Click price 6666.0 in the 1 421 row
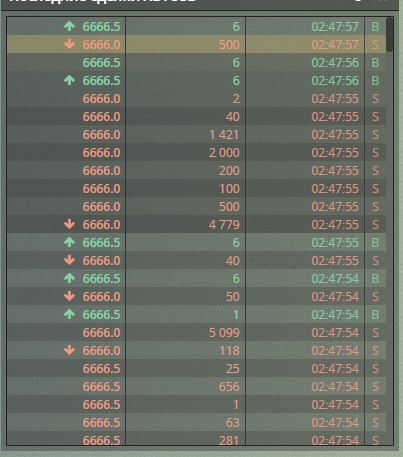403x457 pixels. click(102, 135)
